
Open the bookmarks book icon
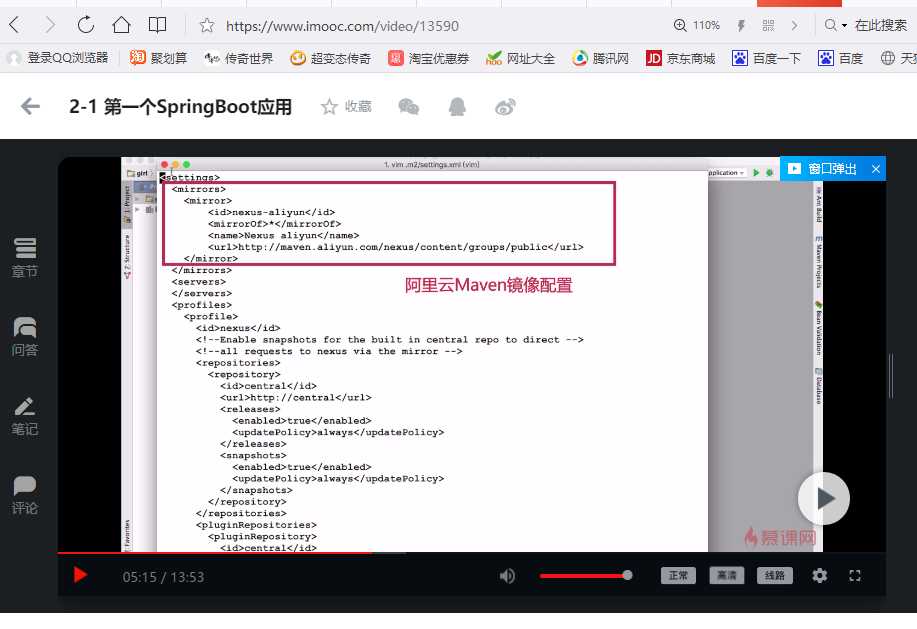[157, 25]
